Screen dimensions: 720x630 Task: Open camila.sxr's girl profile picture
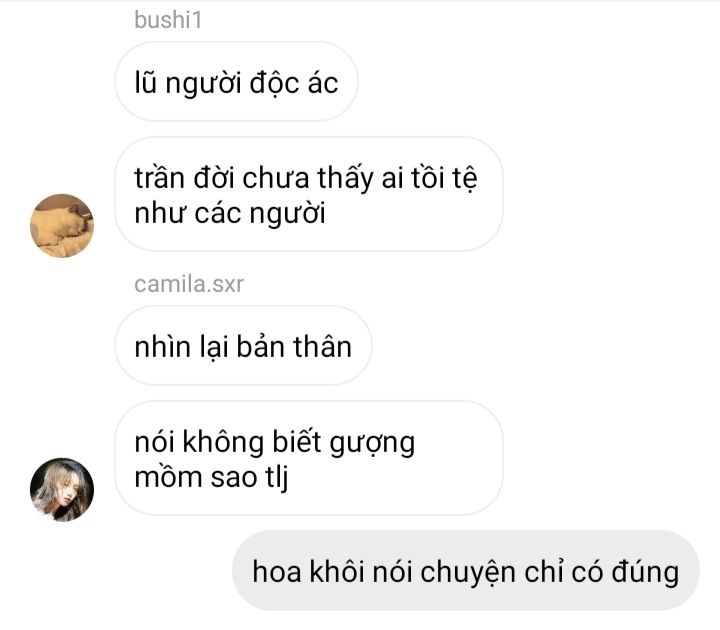coord(62,489)
